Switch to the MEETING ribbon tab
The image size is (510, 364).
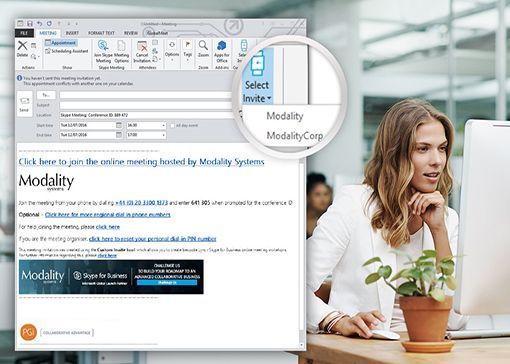(x=48, y=33)
